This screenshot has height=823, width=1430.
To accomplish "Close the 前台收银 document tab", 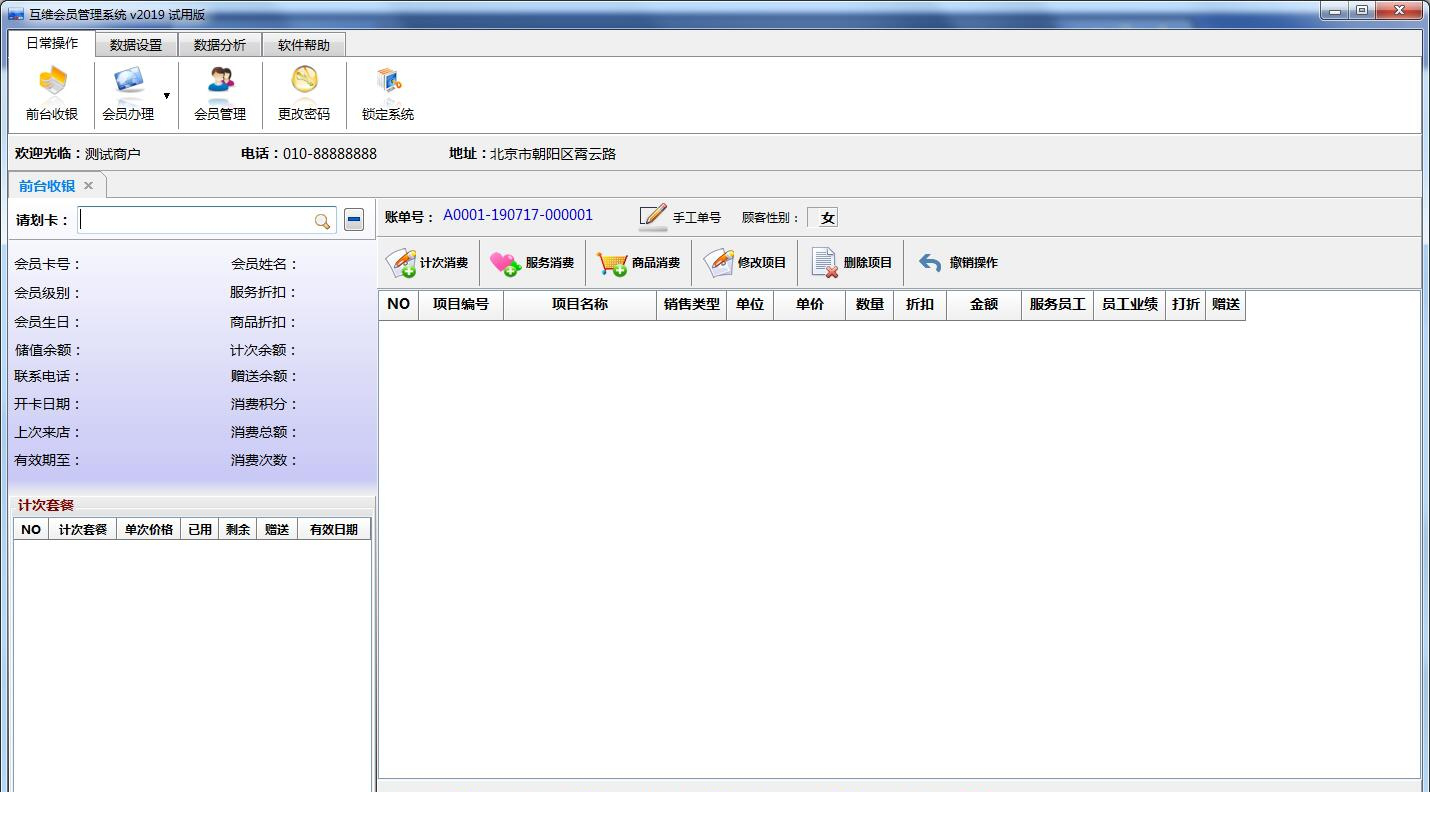I will 88,185.
